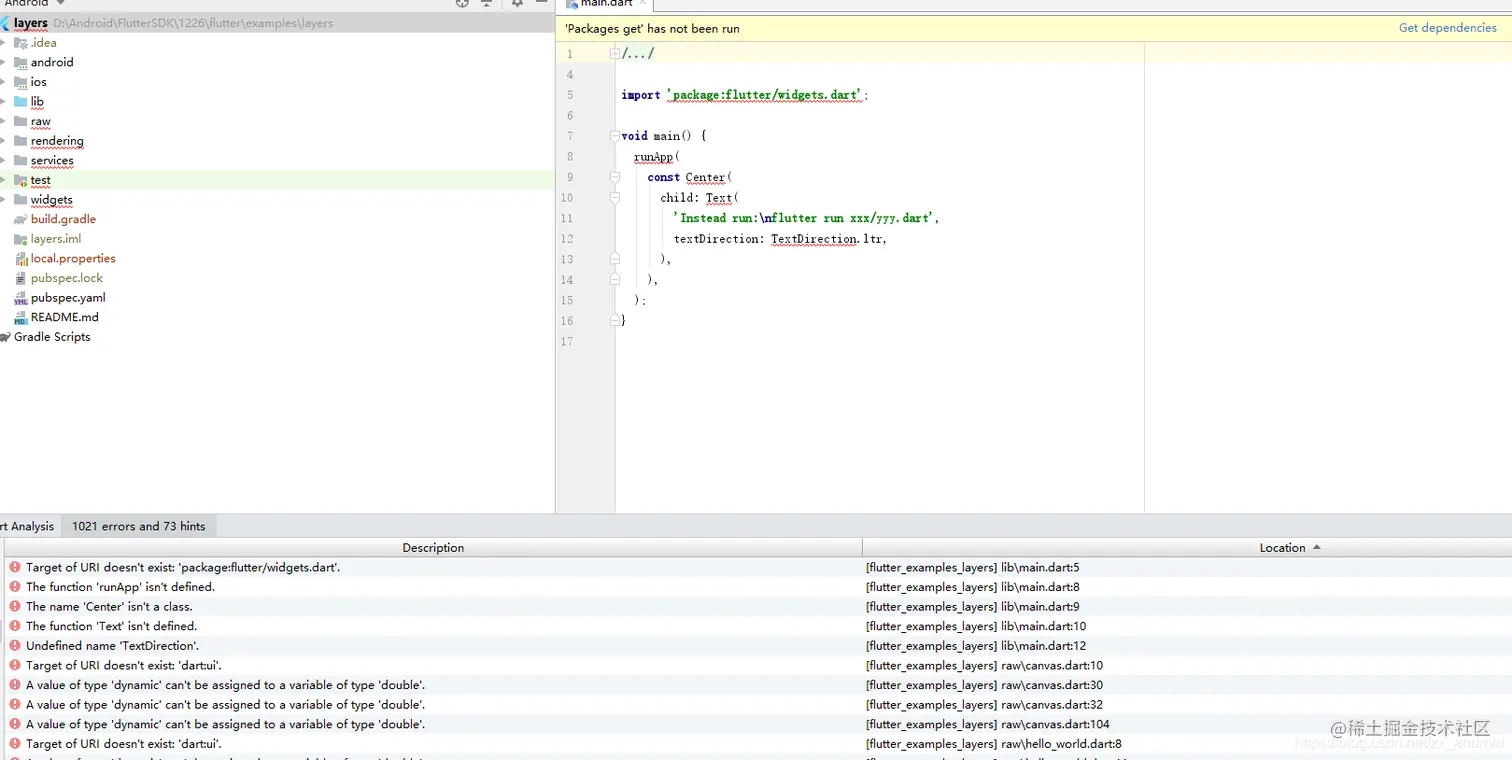Expand the services folder arrow
Image resolution: width=1512 pixels, height=760 pixels.
point(3,160)
